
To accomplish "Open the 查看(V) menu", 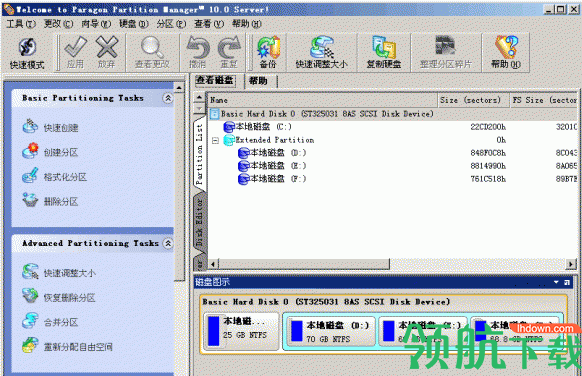I will pyautogui.click(x=209, y=24).
